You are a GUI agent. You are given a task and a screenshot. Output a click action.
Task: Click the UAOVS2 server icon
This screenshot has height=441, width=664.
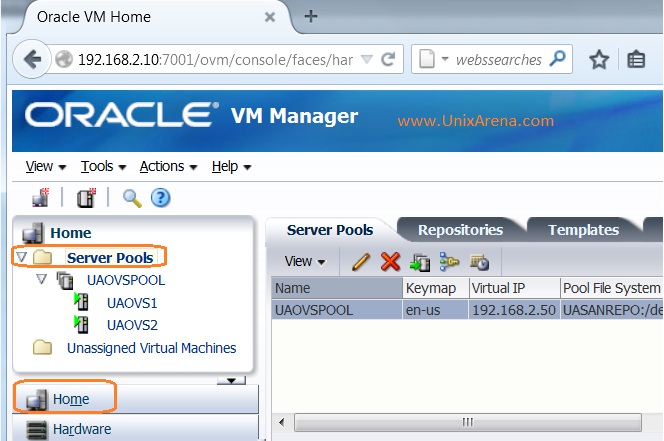(x=81, y=324)
